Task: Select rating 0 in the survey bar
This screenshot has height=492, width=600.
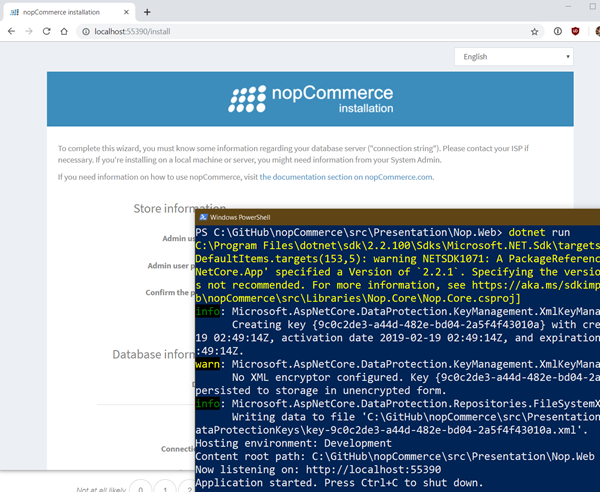Action: click(140, 488)
